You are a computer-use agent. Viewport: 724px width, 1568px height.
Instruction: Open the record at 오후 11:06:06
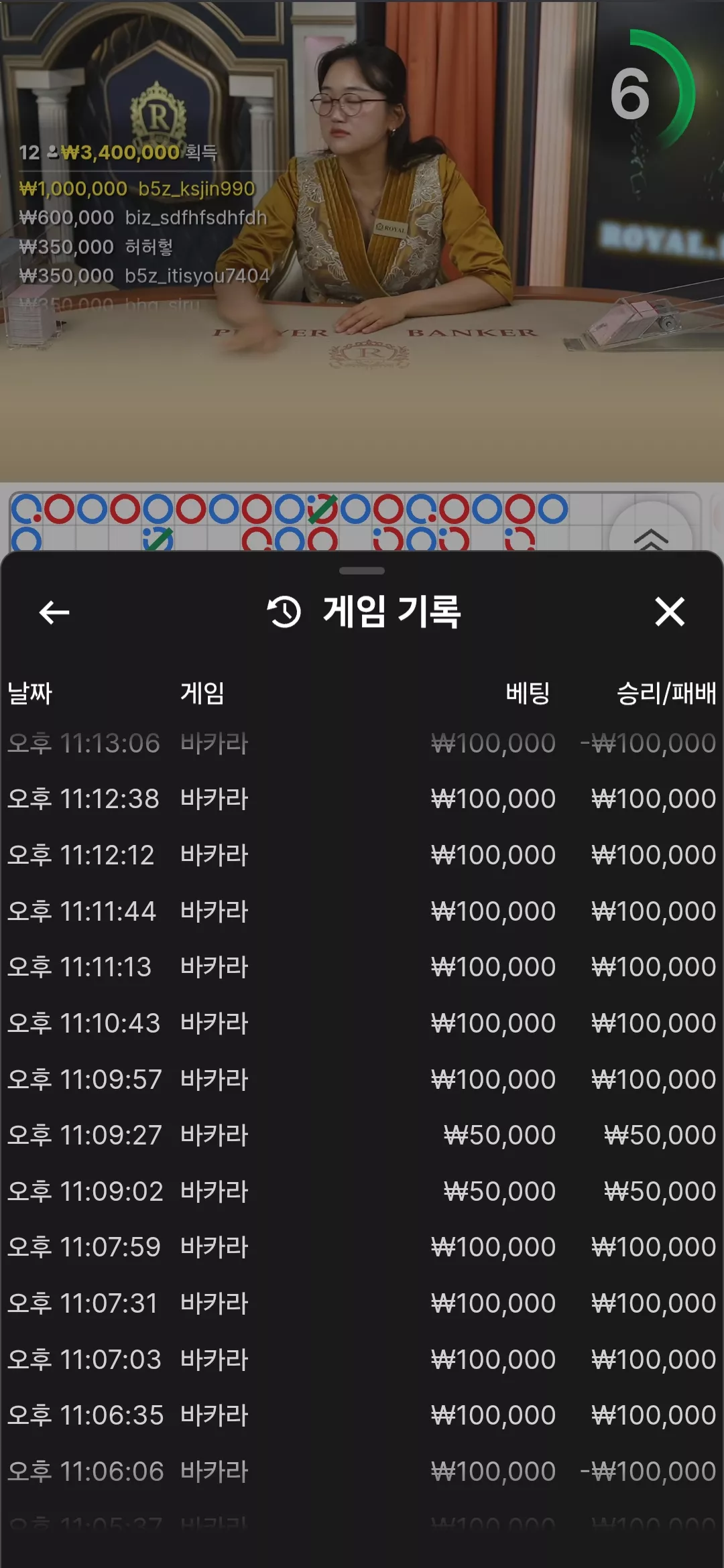pyautogui.click(x=362, y=1472)
